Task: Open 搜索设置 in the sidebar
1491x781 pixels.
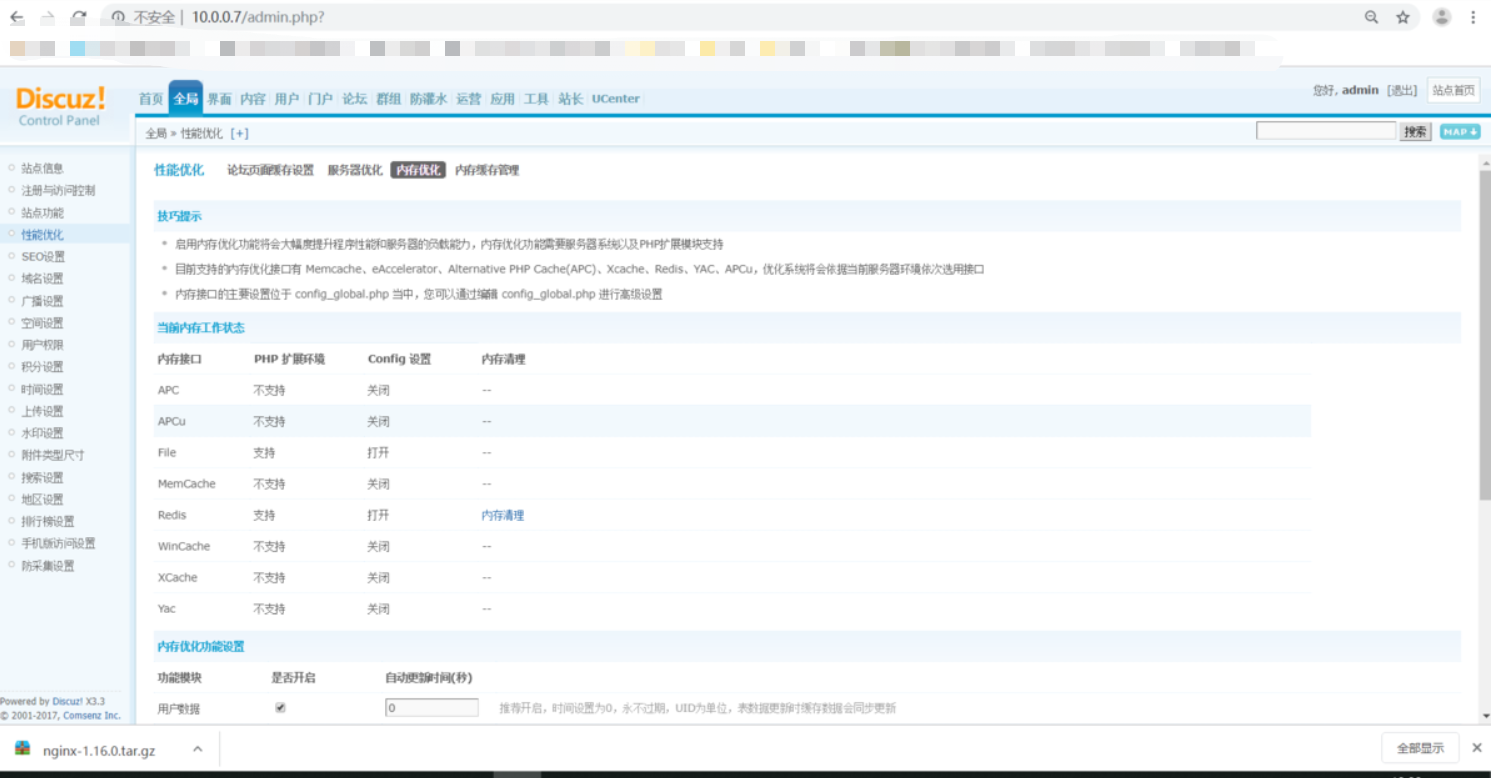Action: (x=42, y=477)
